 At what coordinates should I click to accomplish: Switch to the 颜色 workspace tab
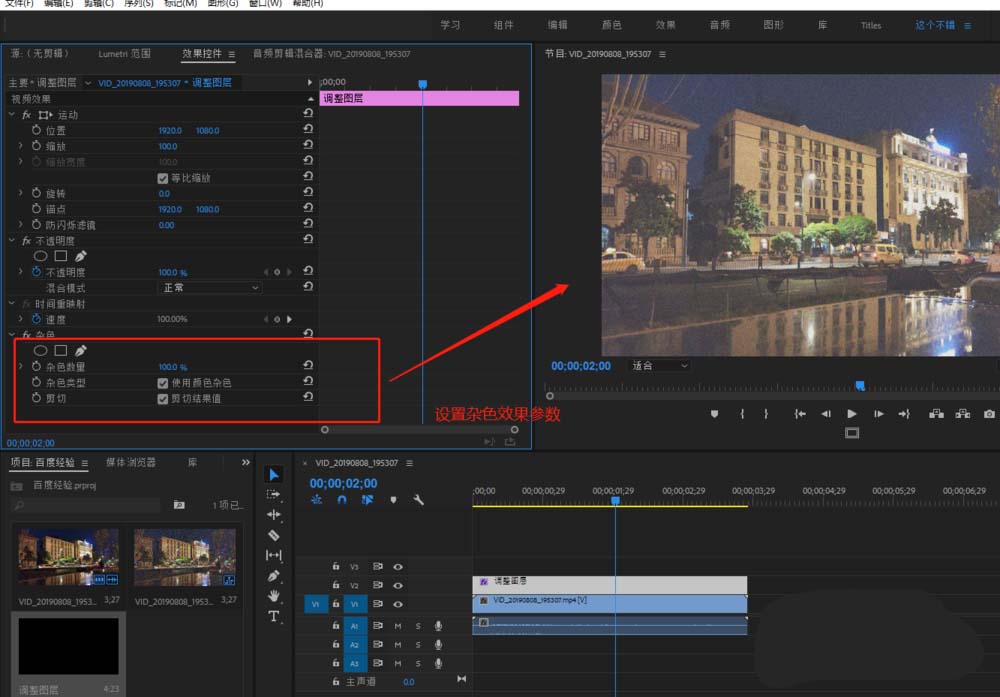tap(611, 25)
